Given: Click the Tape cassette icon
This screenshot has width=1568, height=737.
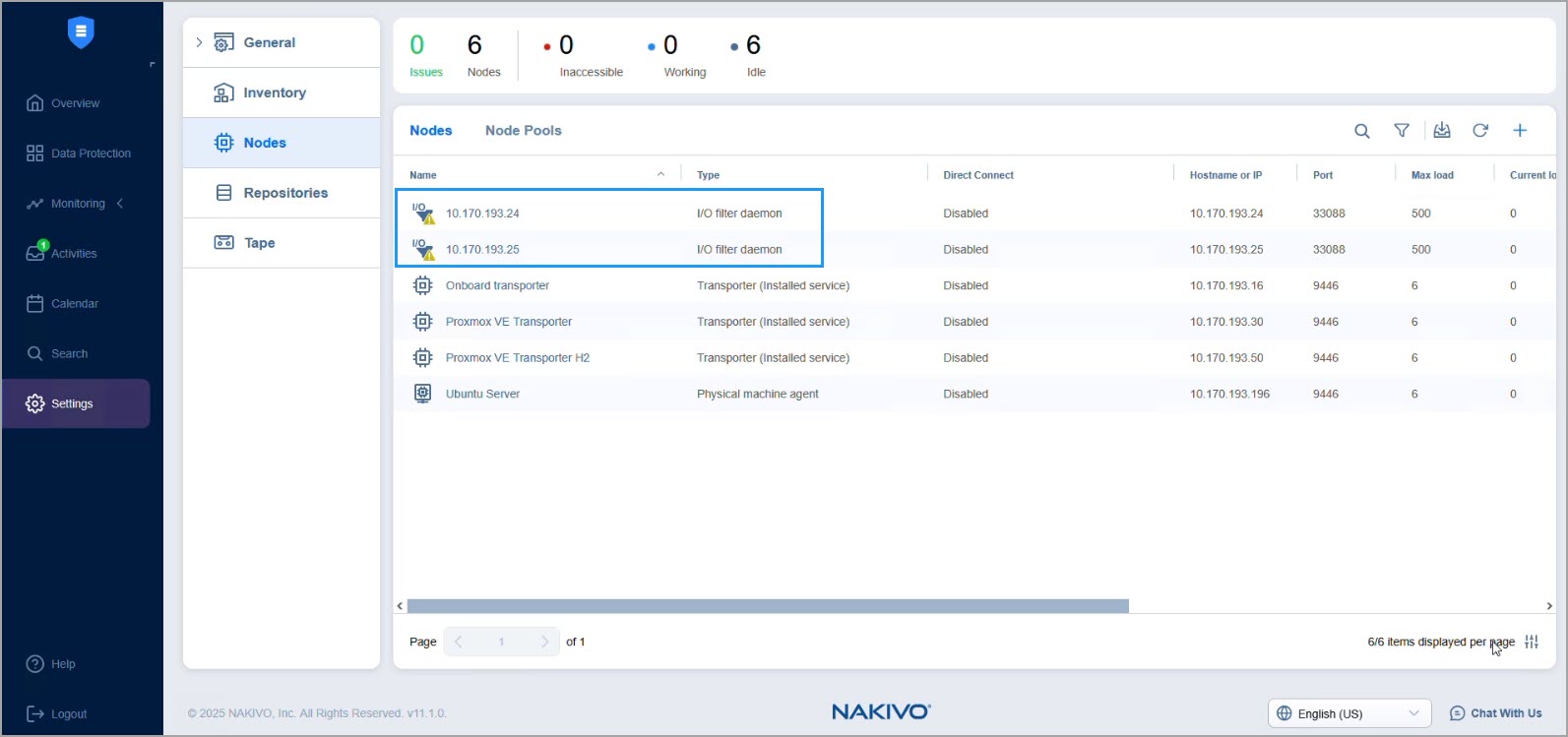Looking at the screenshot, I should click(224, 243).
